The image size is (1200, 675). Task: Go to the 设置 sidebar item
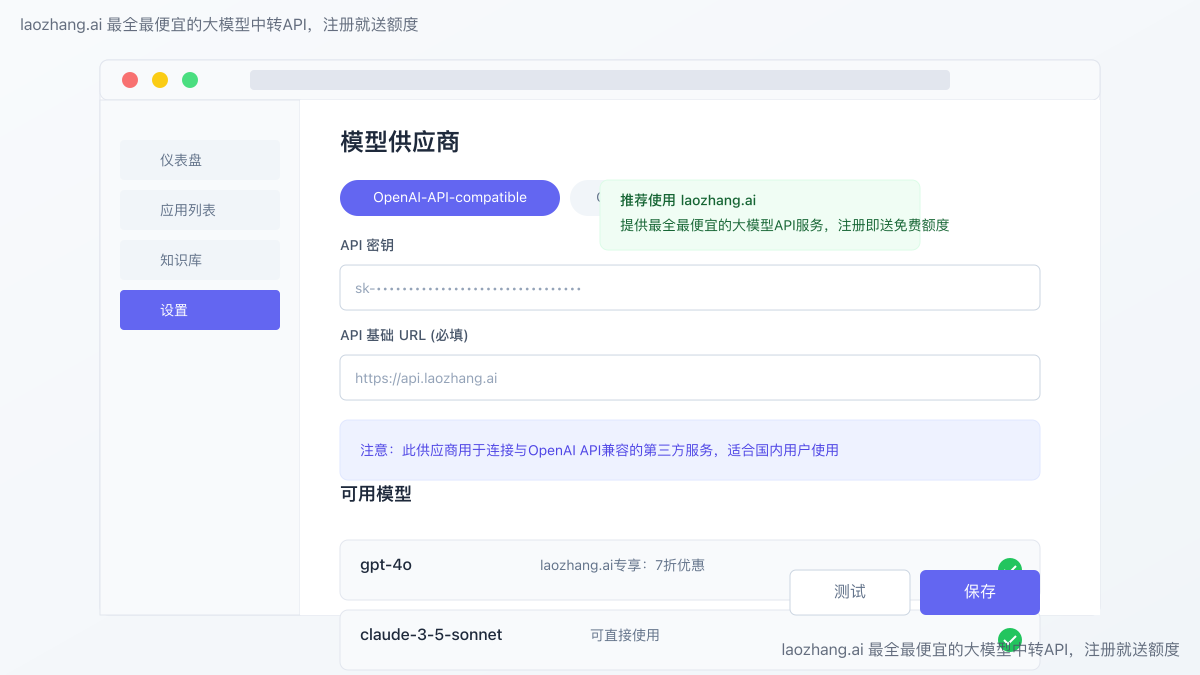[200, 310]
